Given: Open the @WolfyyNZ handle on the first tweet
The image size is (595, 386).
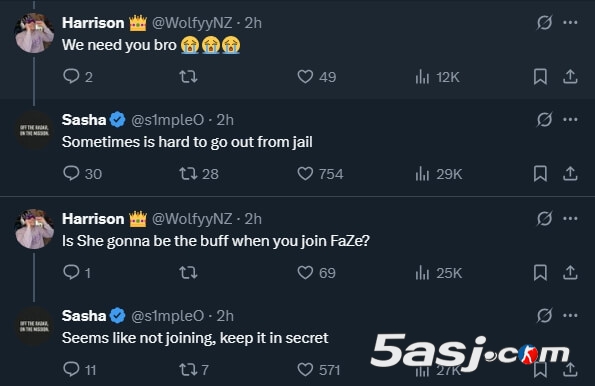Looking at the screenshot, I should pyautogui.click(x=192, y=23).
